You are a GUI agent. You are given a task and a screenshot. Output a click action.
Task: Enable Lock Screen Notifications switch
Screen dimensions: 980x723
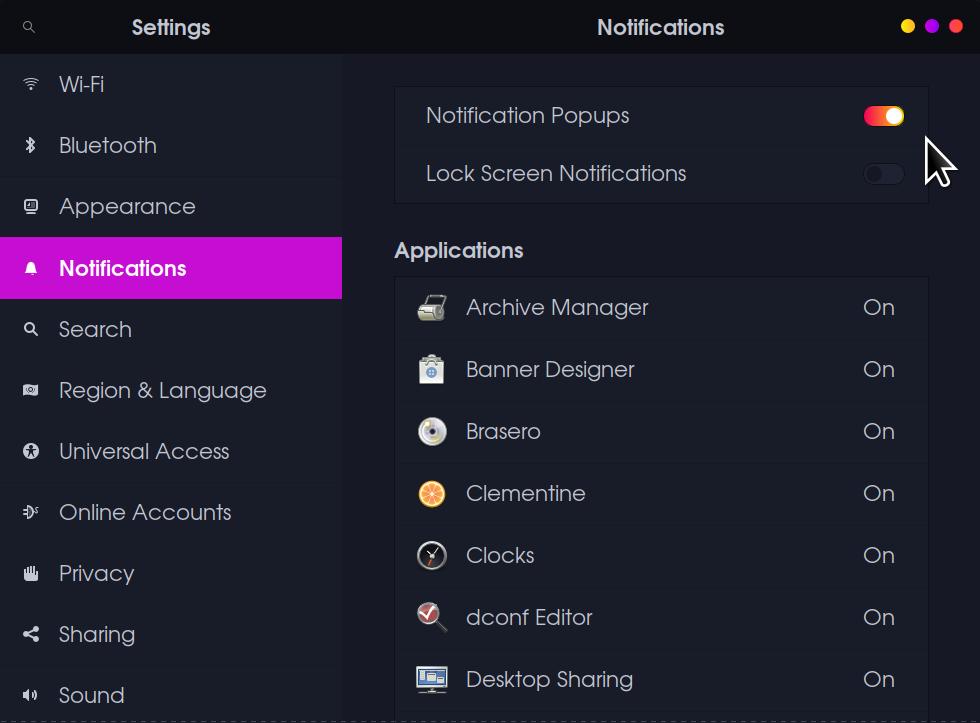[883, 174]
